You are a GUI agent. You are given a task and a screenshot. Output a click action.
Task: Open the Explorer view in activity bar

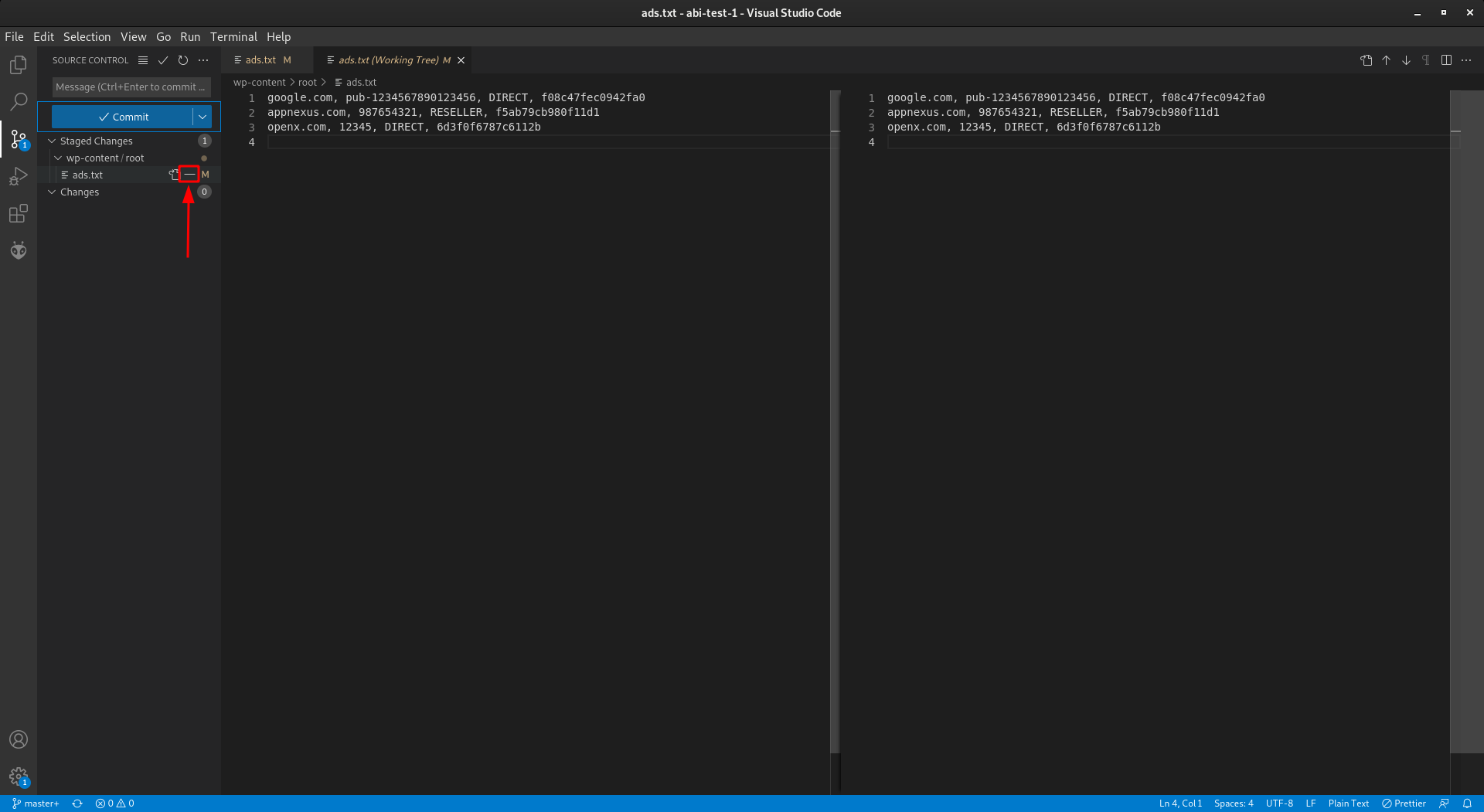(x=19, y=65)
